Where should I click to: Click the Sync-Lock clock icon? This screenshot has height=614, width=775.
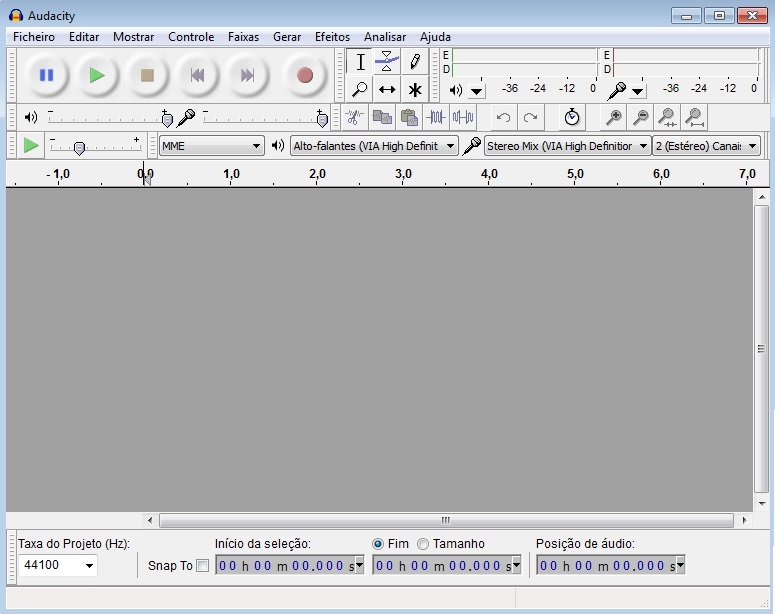(571, 117)
